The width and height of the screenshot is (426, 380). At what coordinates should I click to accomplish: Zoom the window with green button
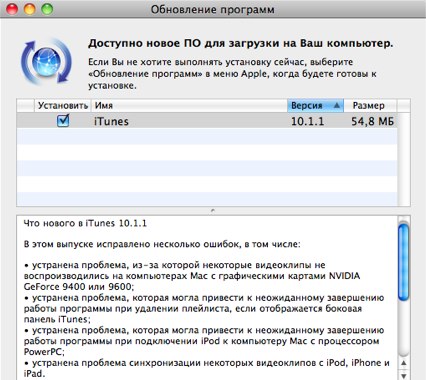(47, 9)
